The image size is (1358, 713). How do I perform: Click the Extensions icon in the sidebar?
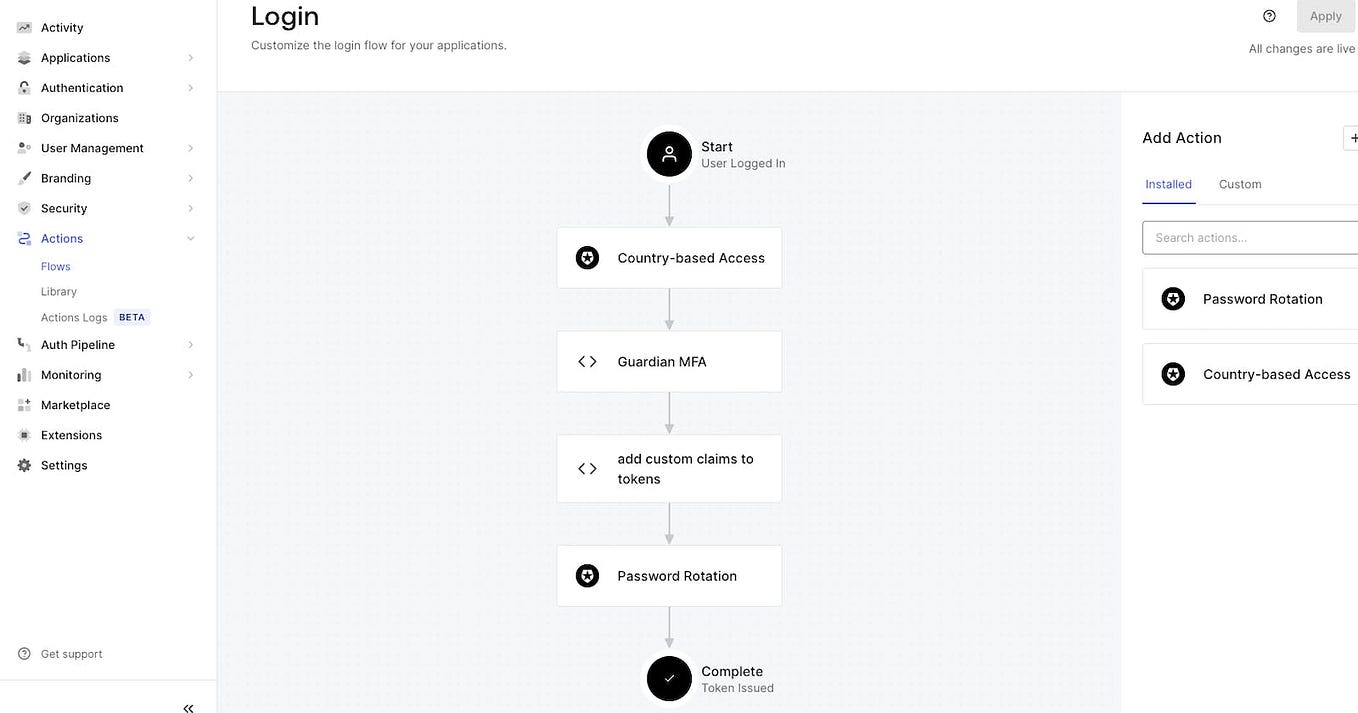click(x=22, y=435)
